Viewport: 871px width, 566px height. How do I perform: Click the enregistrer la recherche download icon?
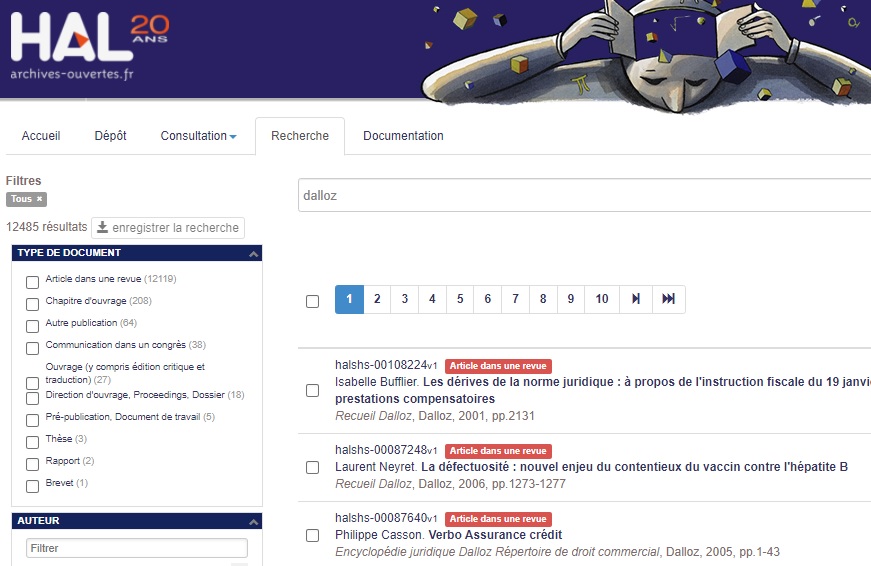coord(102,227)
